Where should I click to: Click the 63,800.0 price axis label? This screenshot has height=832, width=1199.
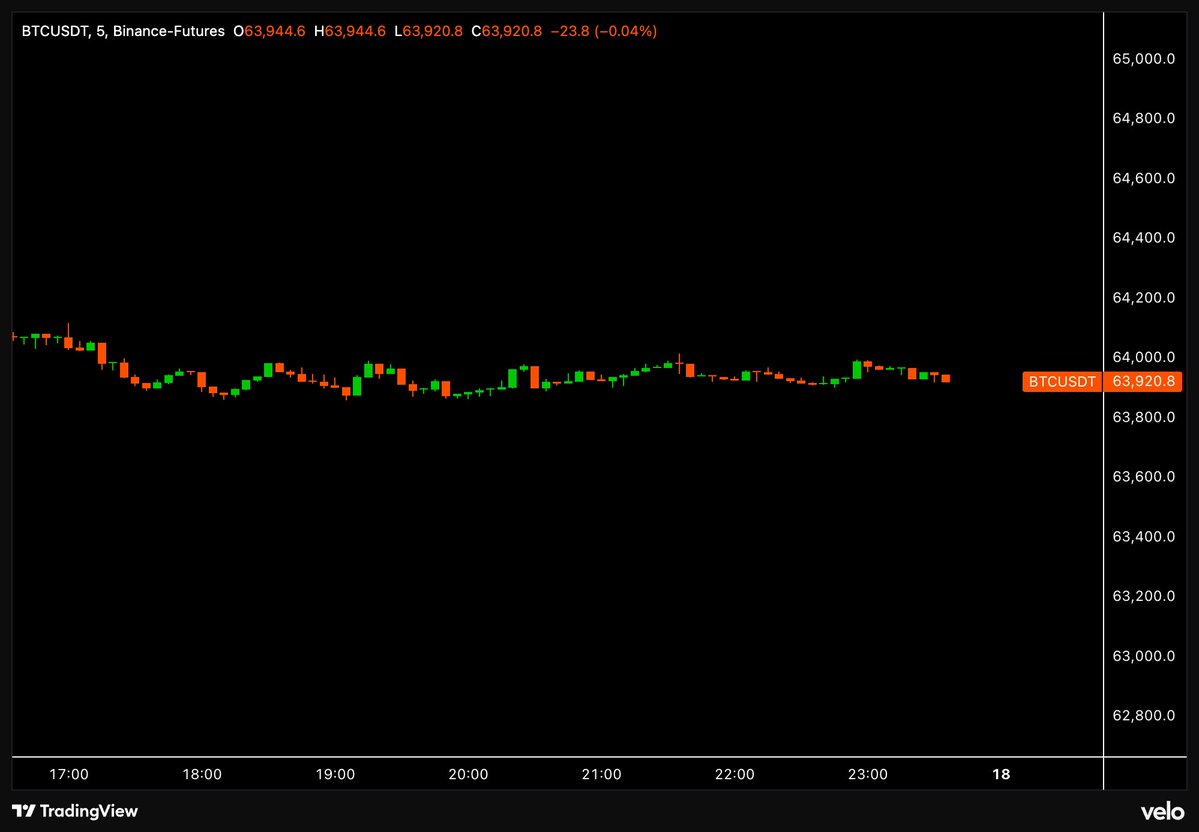coord(1143,417)
